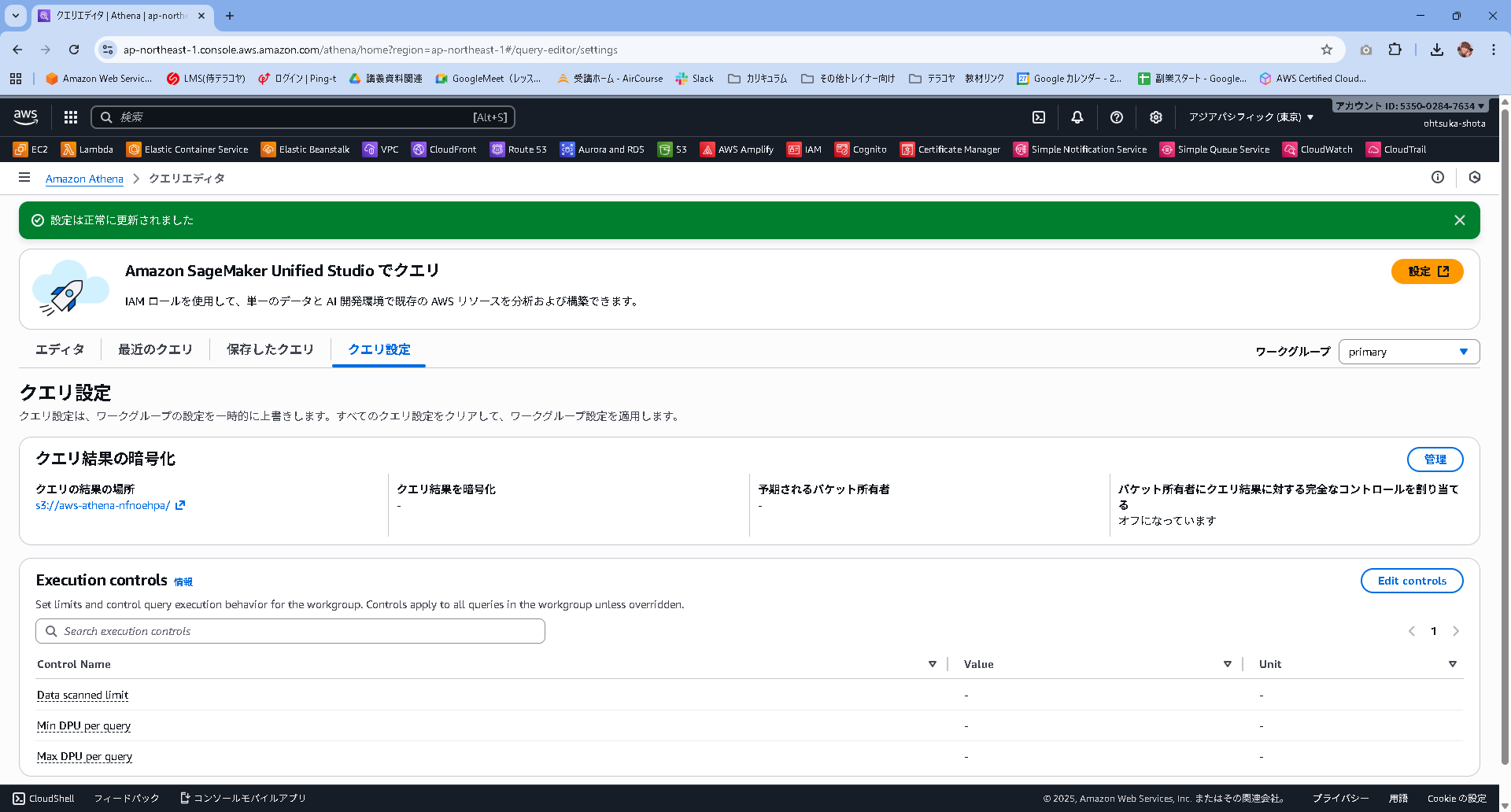Focus the AWS console search box
The image size is (1511, 812).
coord(303,117)
